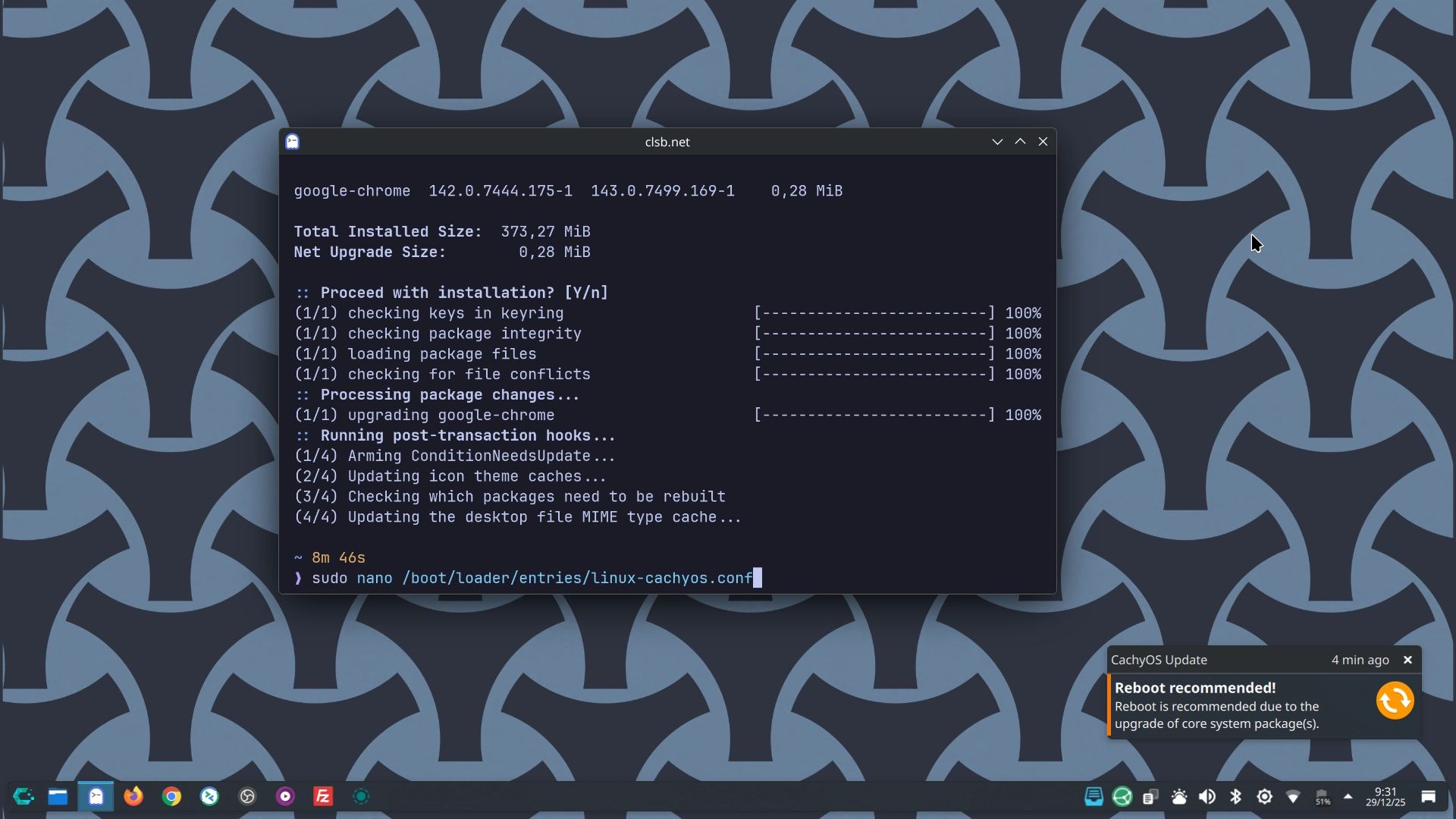
Task: Open the Bluetooth tray icon
Action: [1235, 796]
